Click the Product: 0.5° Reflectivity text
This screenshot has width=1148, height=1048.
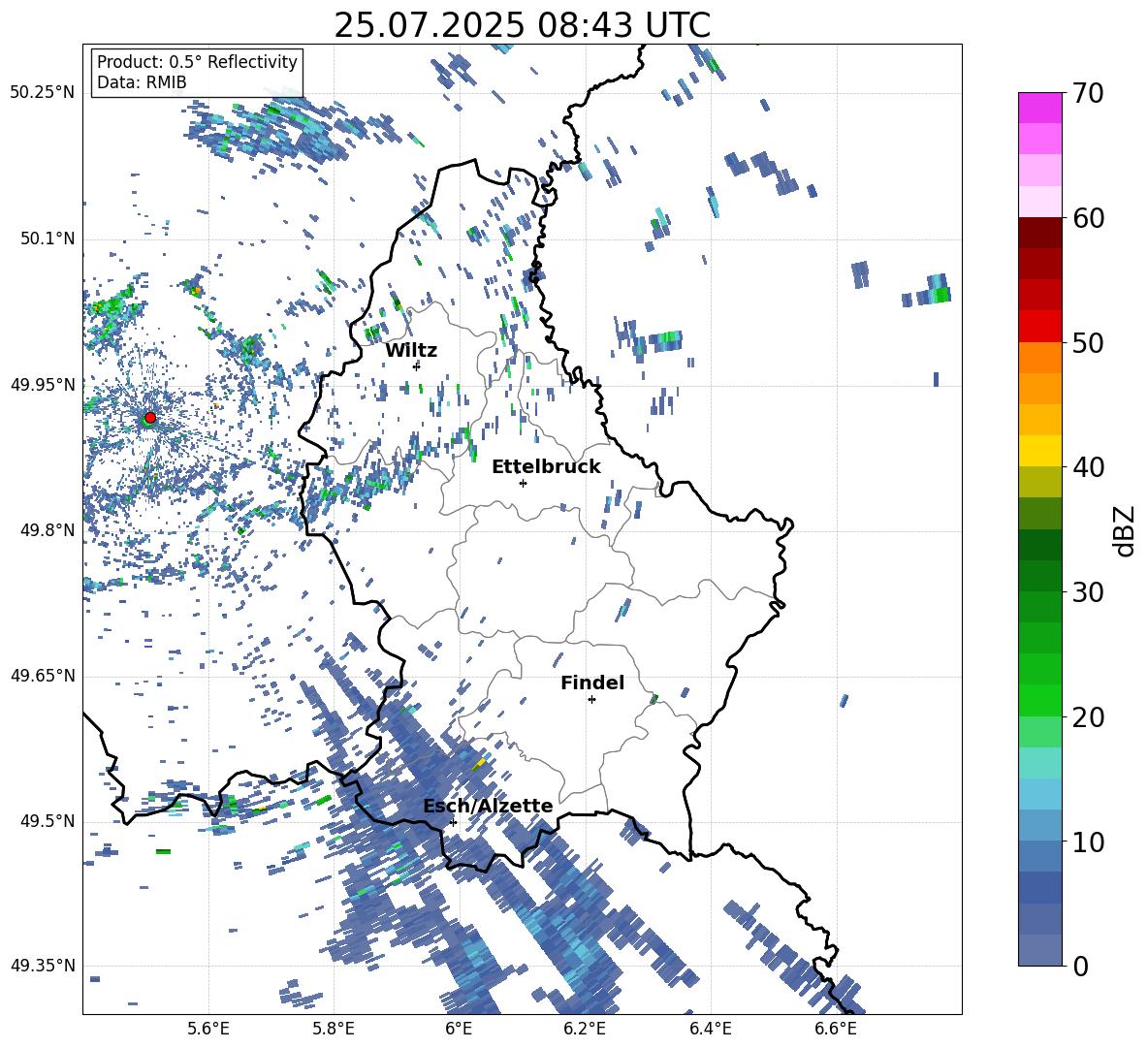click(197, 62)
